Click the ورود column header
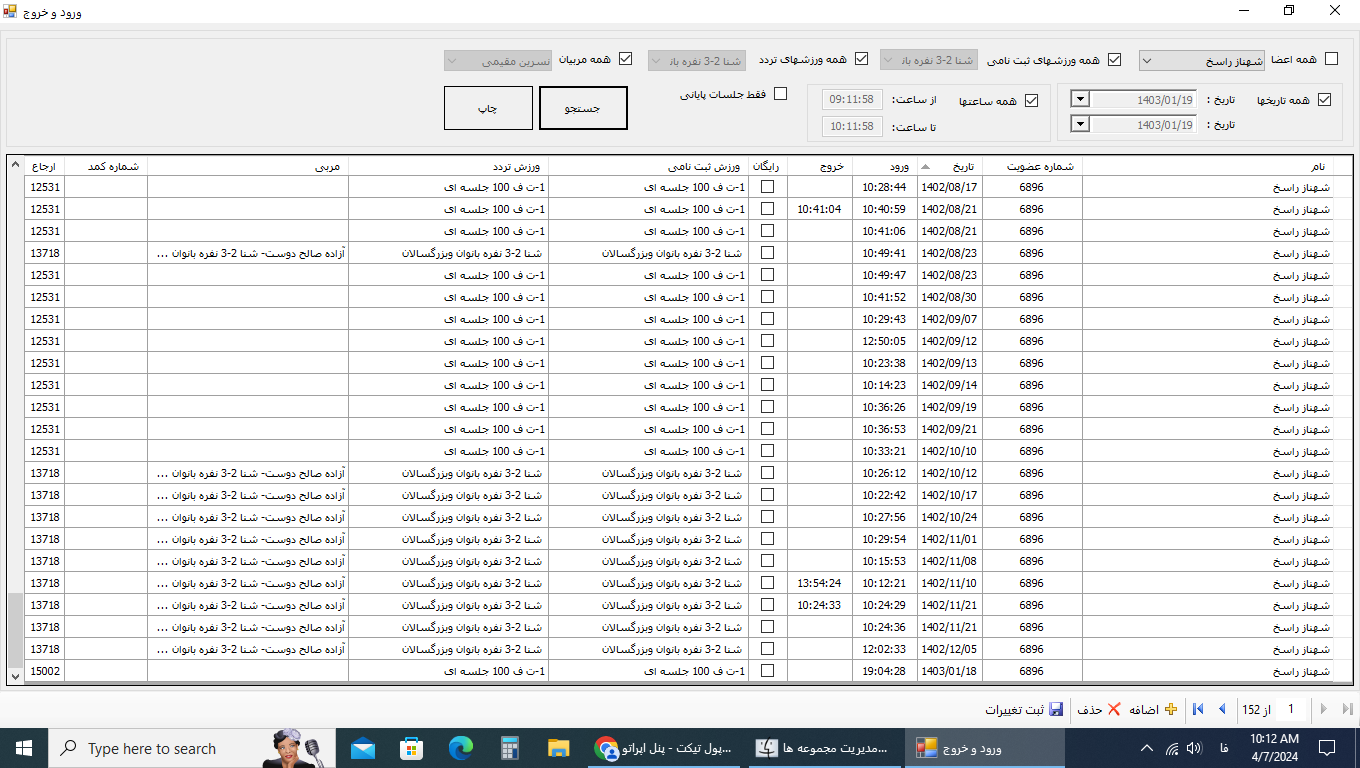1360x768 pixels. coord(885,166)
